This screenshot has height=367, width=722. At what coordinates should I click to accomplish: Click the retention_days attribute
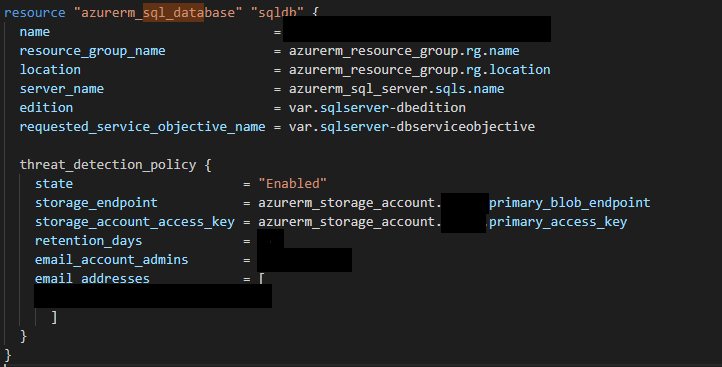[88, 240]
